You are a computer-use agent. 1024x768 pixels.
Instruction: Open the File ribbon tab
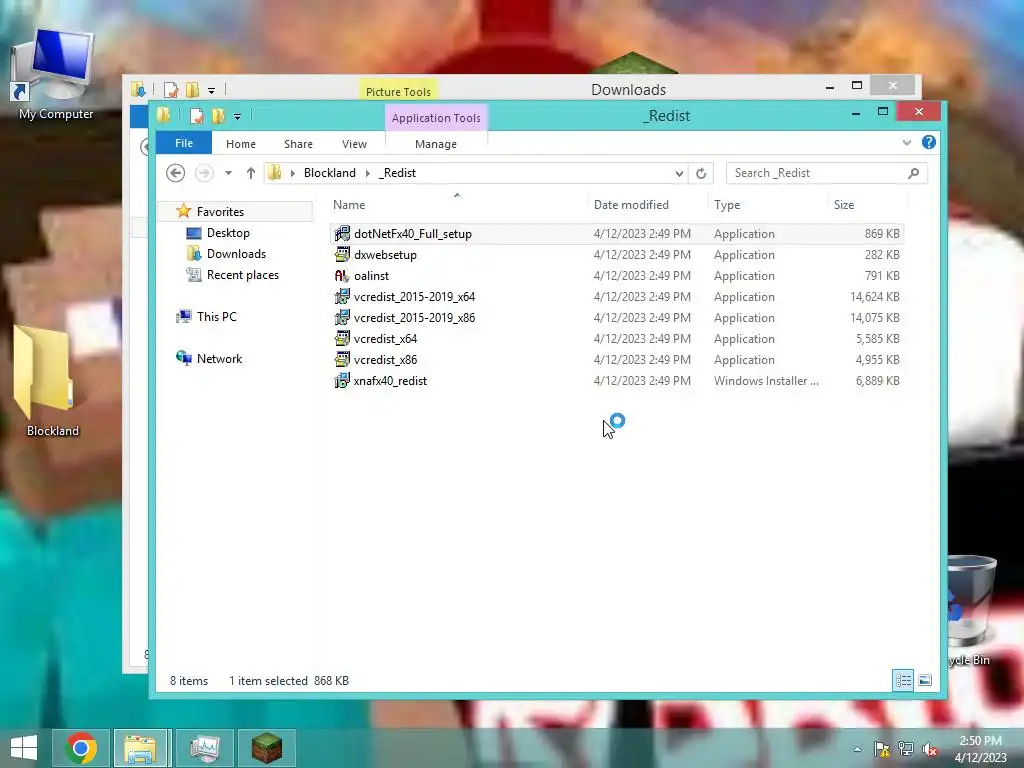(184, 143)
